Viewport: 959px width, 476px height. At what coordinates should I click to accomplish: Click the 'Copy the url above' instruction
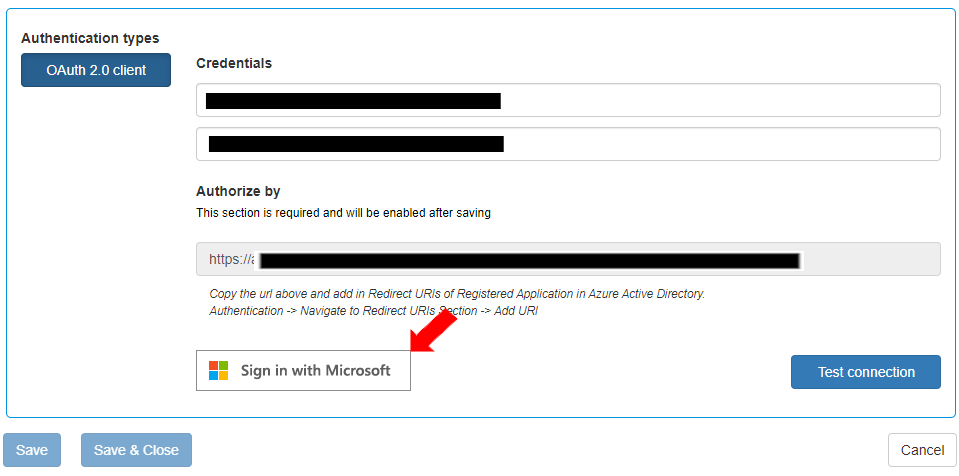(x=457, y=294)
